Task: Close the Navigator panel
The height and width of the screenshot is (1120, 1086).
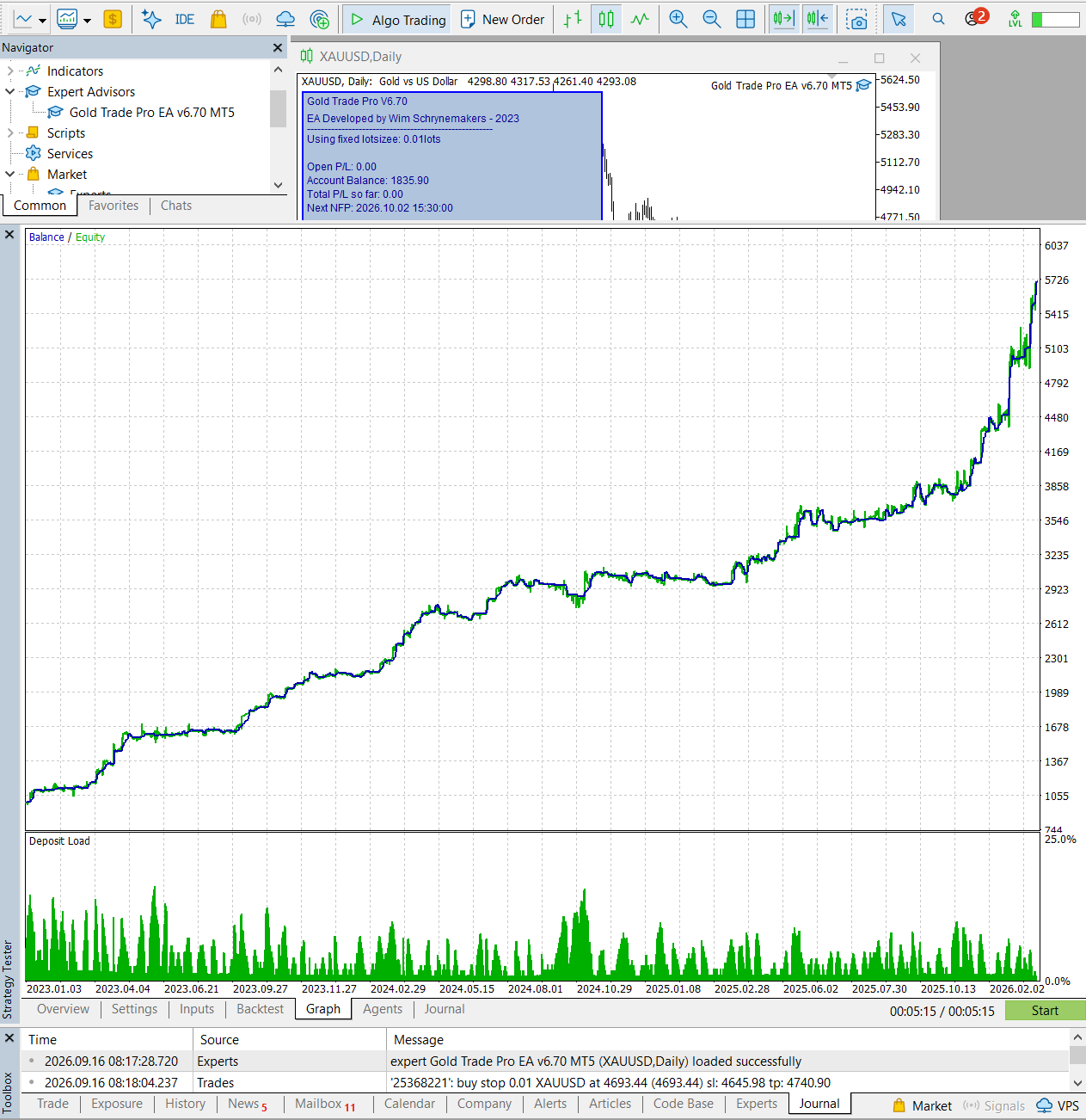Action: pos(278,48)
